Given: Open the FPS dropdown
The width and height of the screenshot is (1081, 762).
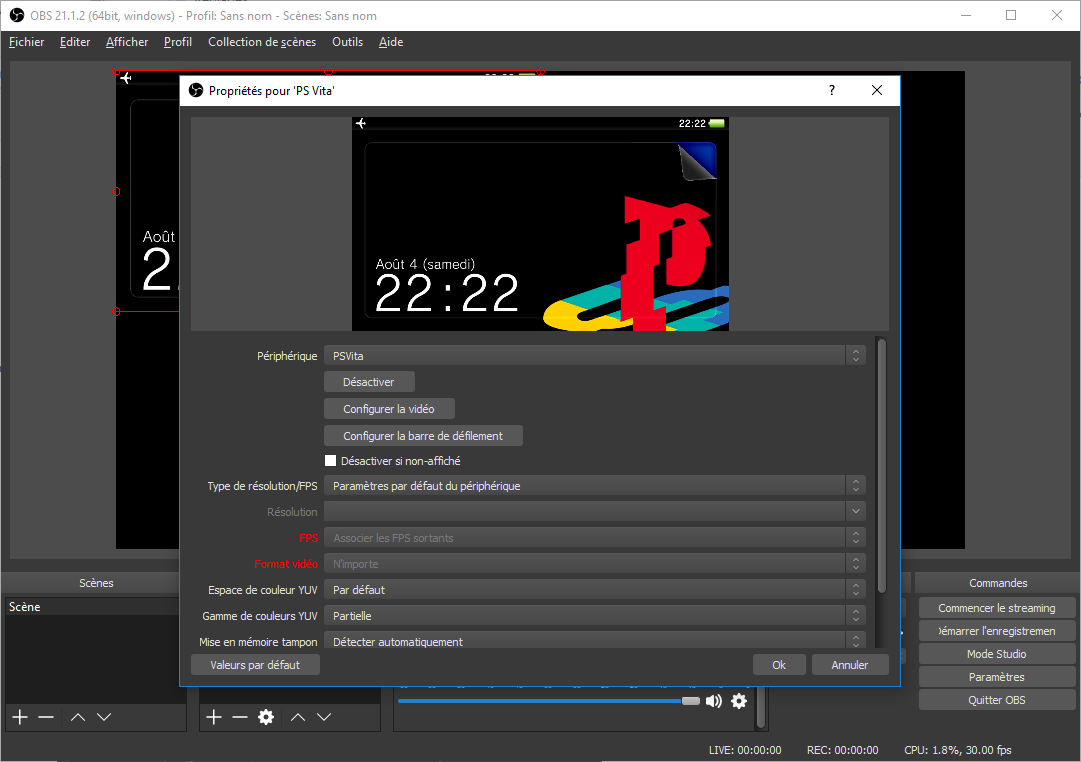Looking at the screenshot, I should 595,538.
